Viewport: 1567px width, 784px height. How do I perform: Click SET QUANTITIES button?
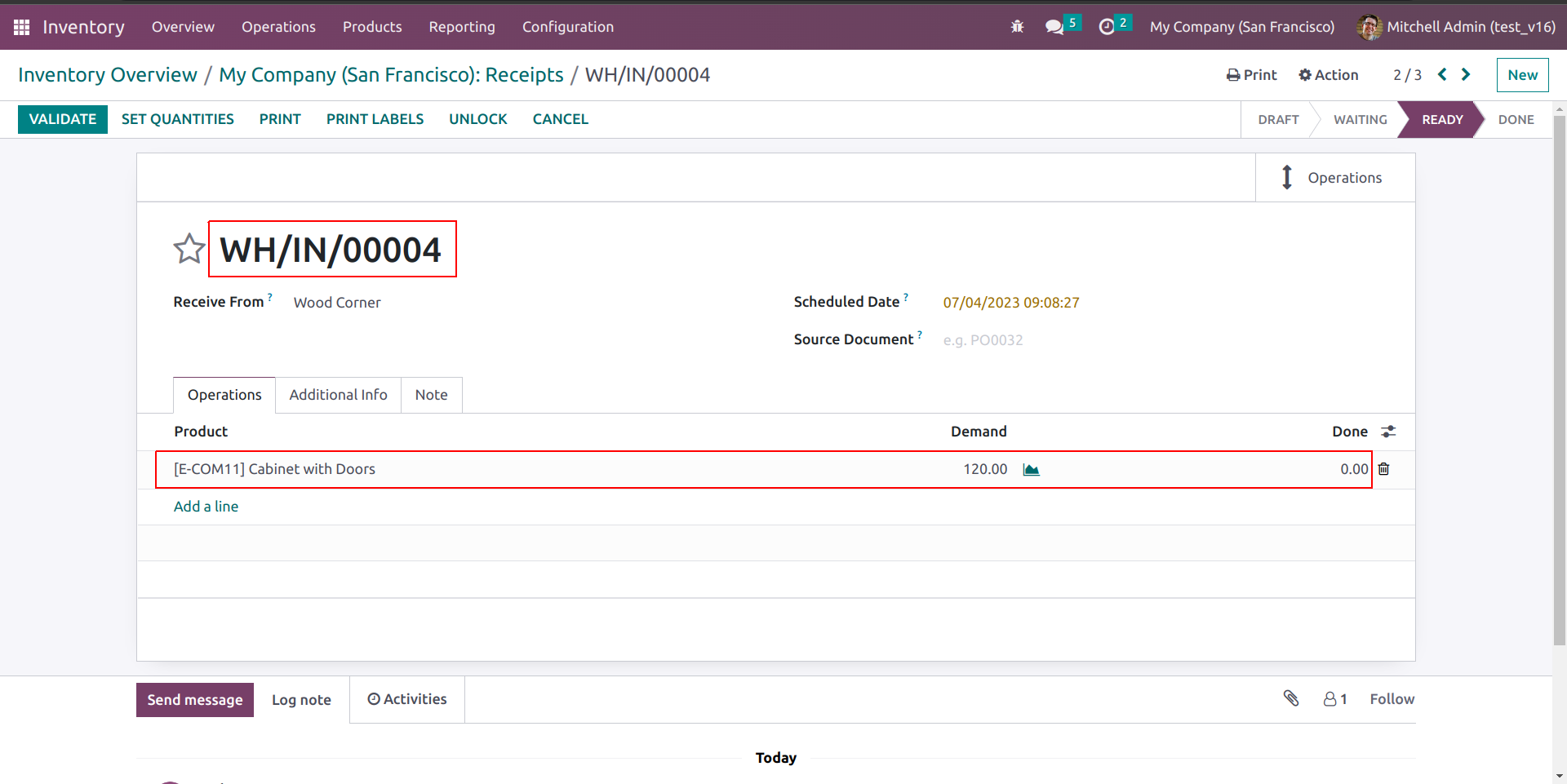click(x=178, y=119)
